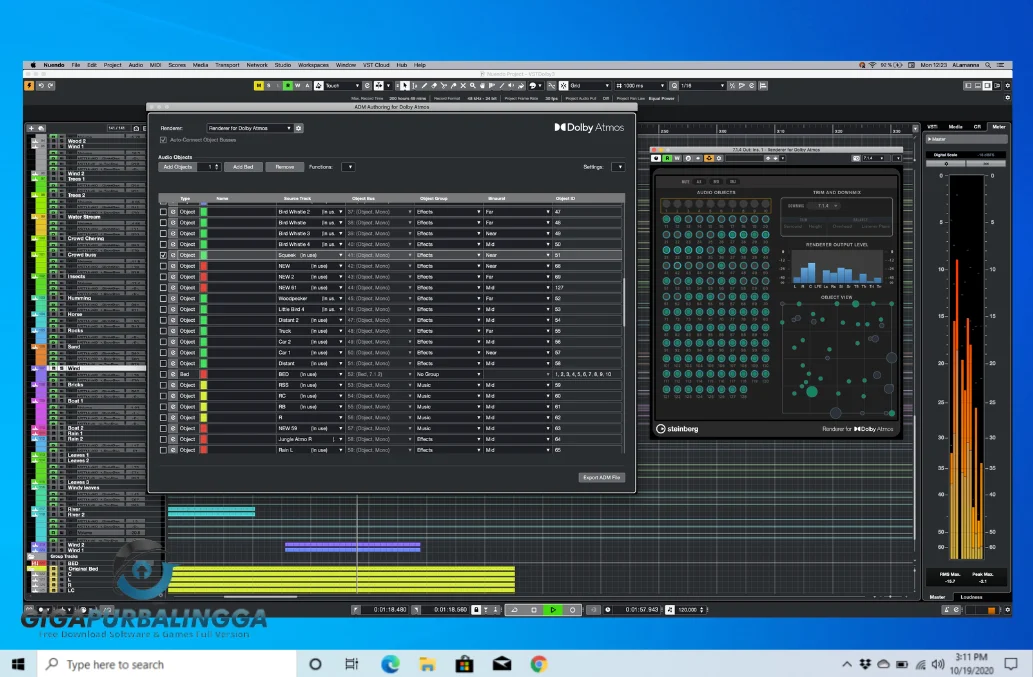Switch to the Media tab

955,127
